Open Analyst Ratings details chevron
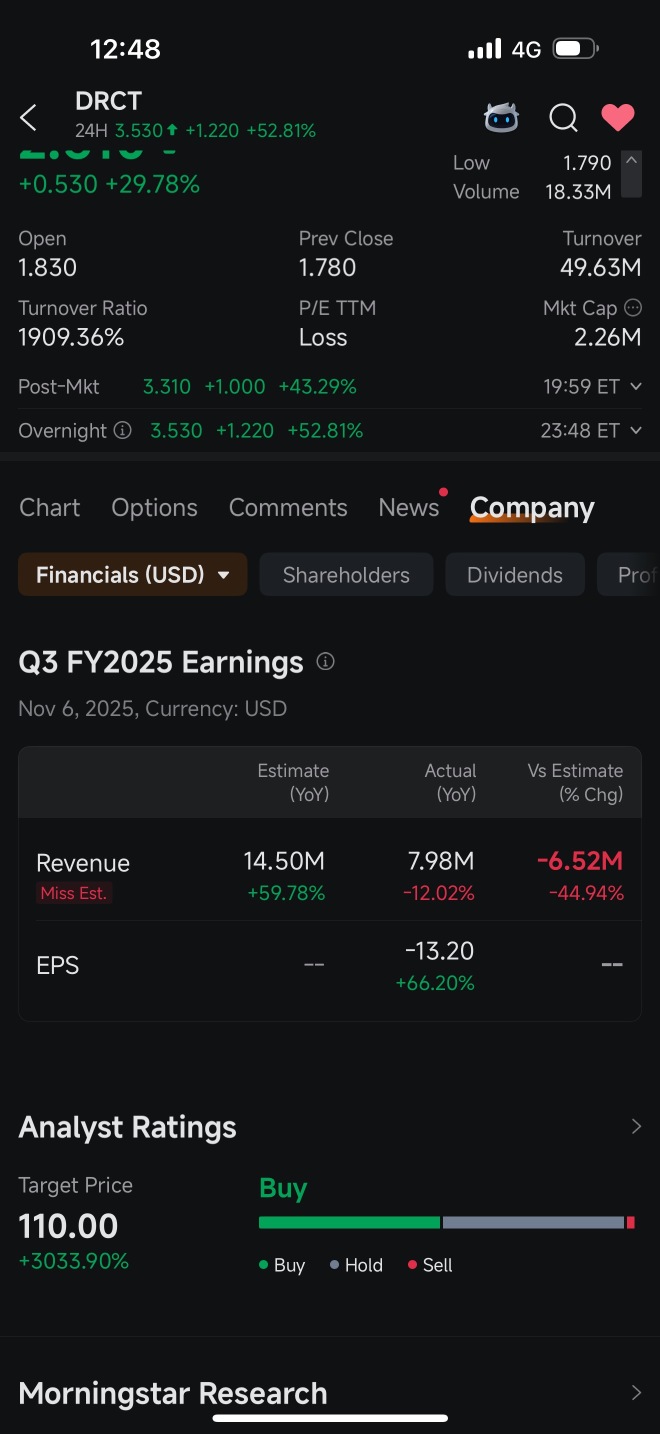Image resolution: width=660 pixels, height=1434 pixels. [x=636, y=1127]
